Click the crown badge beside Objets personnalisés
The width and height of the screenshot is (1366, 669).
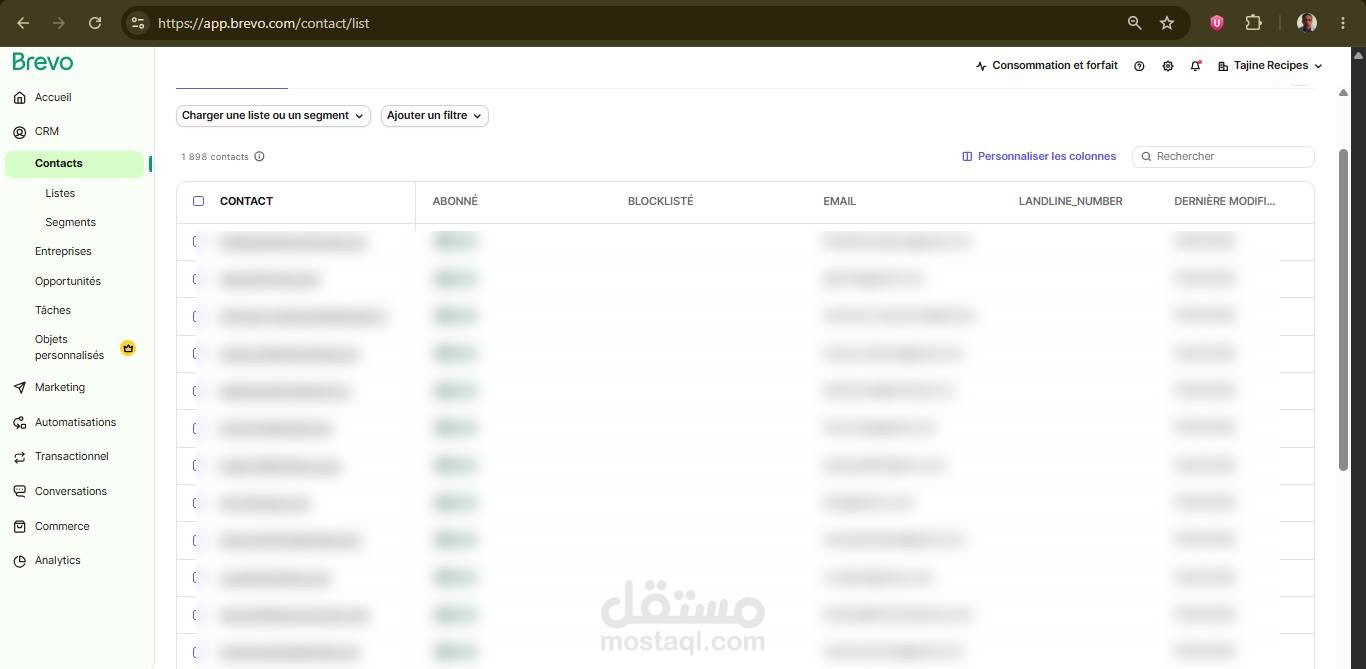pos(128,348)
